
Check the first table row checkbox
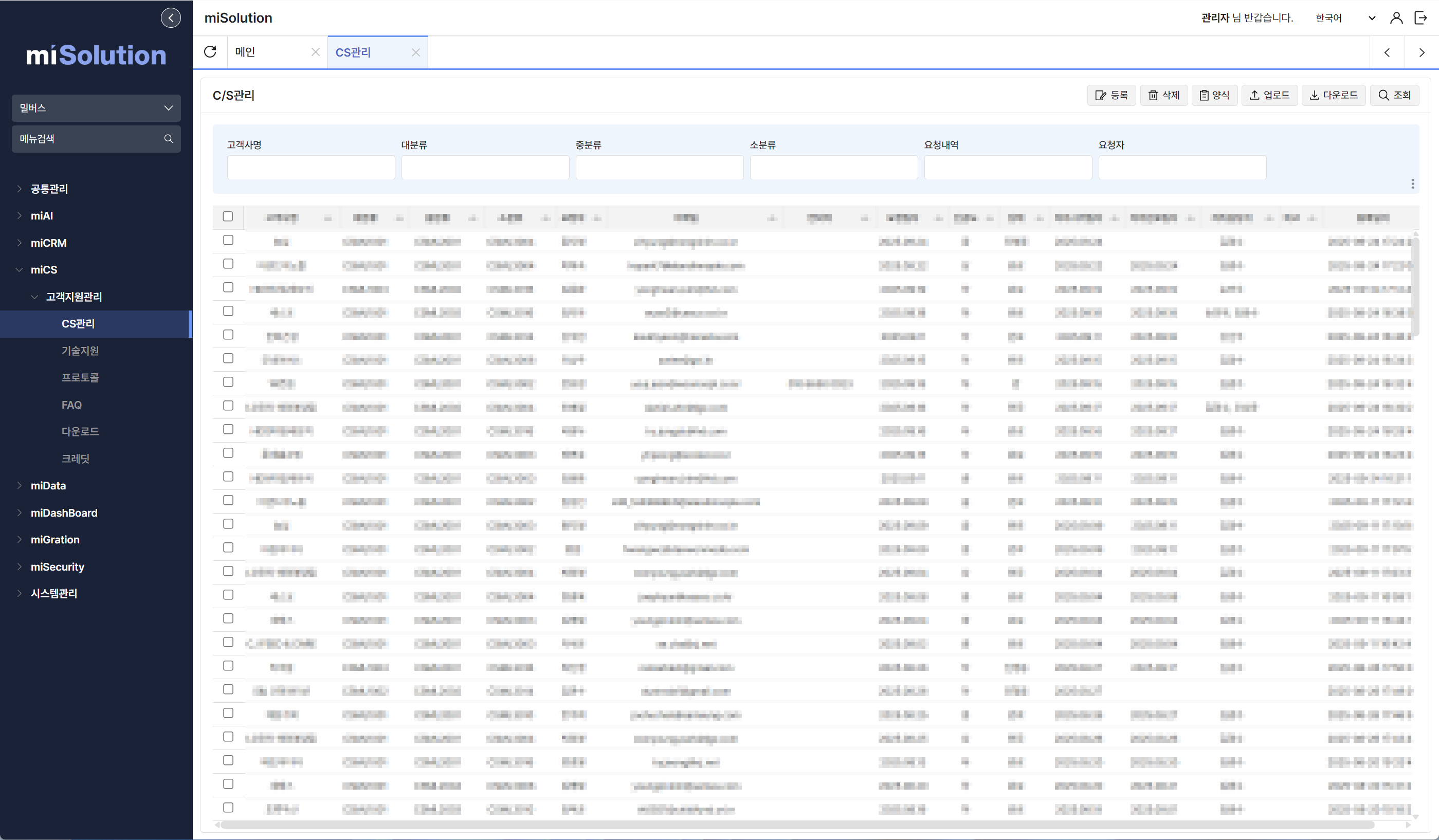point(228,241)
